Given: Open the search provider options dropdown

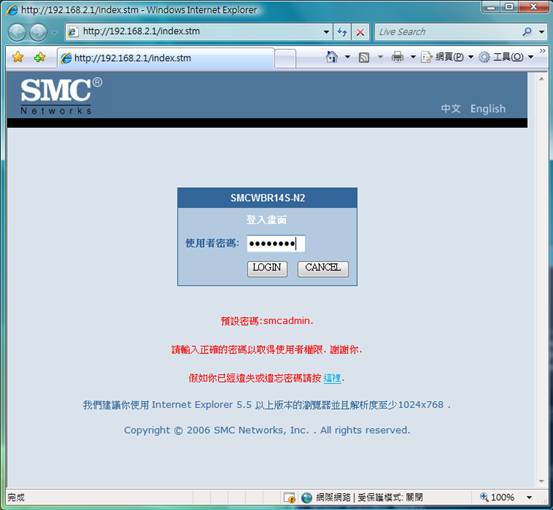Looking at the screenshot, I should click(x=541, y=32).
